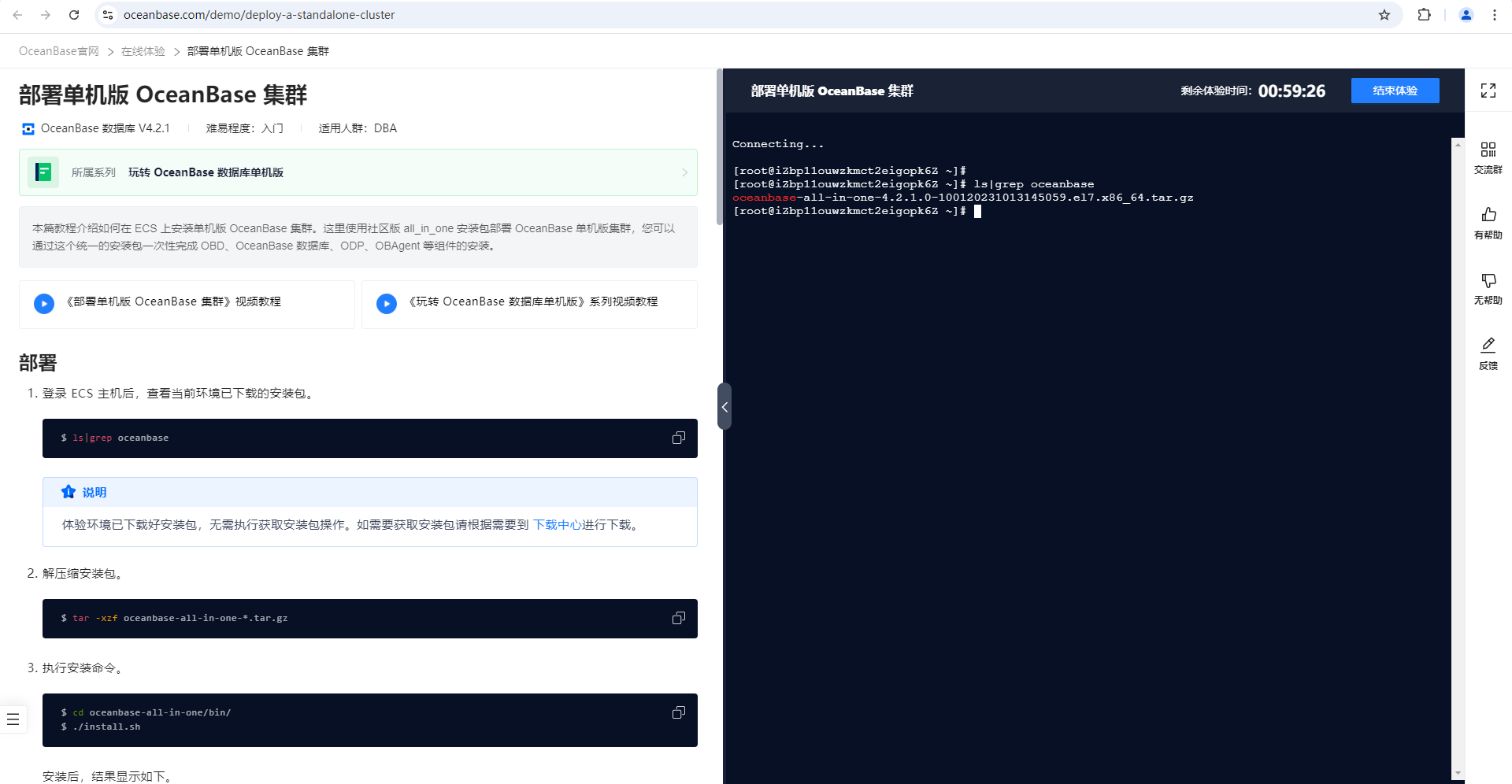The width and height of the screenshot is (1512, 784).
Task: View site information icon in address bar
Action: 108,15
